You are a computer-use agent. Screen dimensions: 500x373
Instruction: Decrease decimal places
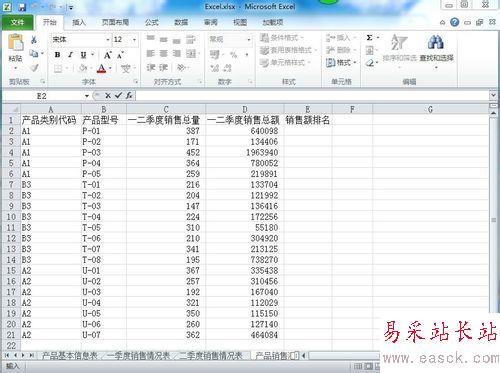[227, 68]
